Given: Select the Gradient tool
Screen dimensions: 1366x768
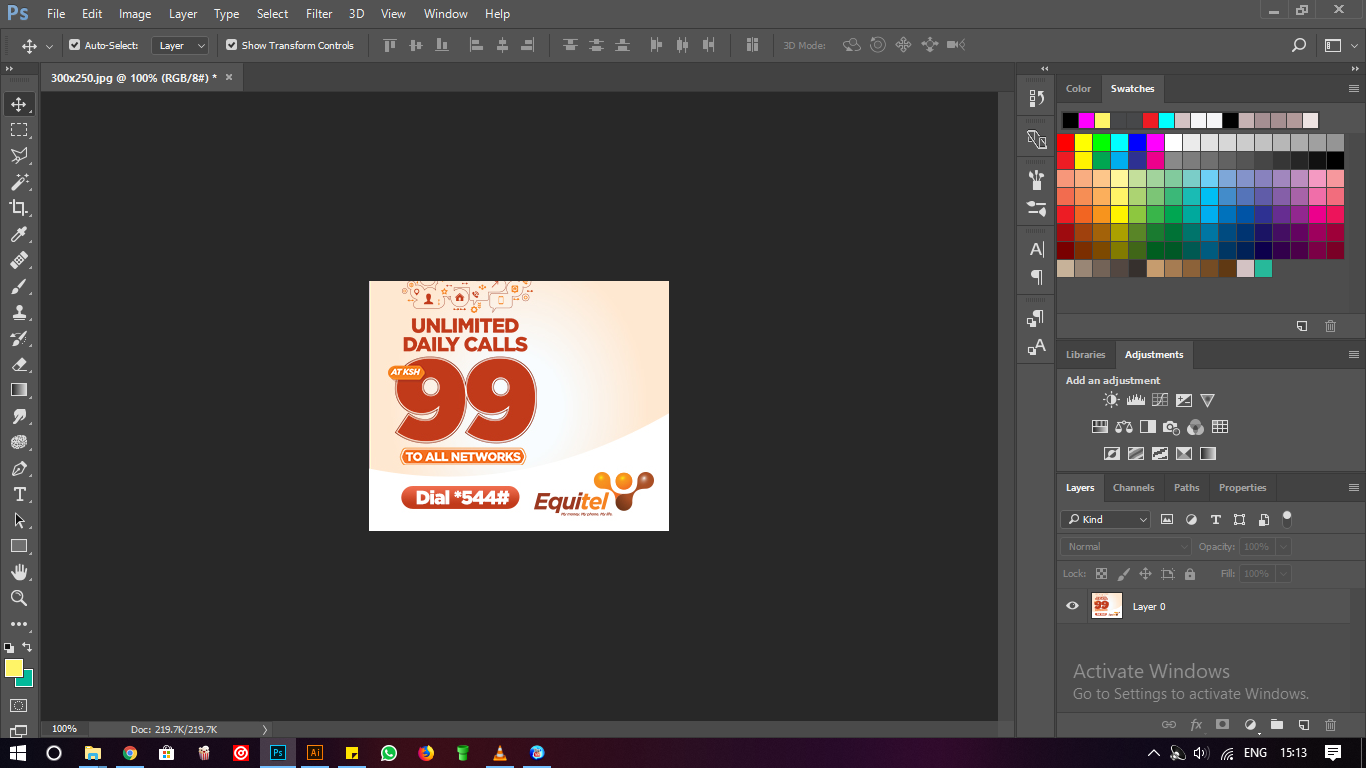Looking at the screenshot, I should (19, 390).
